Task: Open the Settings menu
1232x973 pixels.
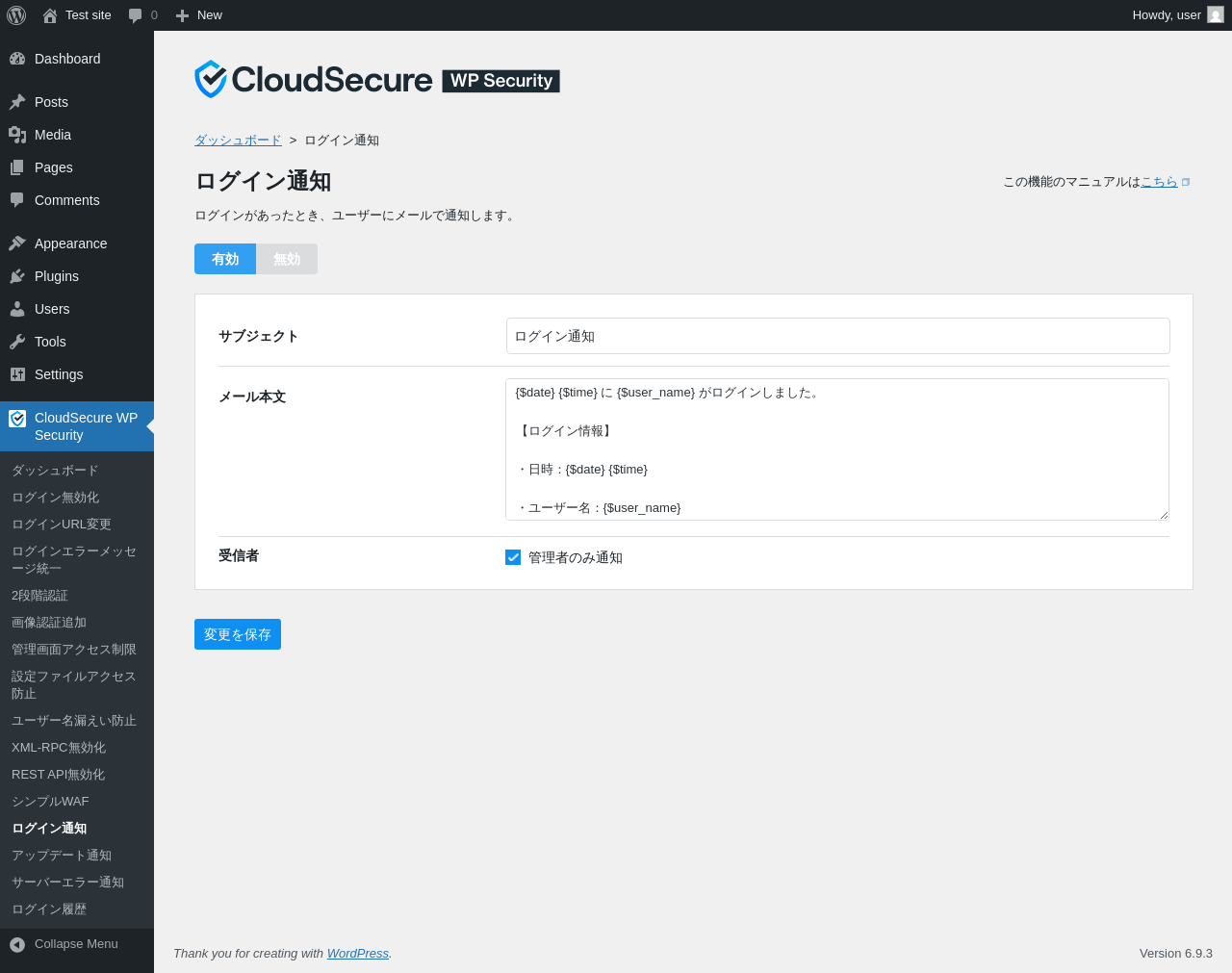Action: click(59, 374)
